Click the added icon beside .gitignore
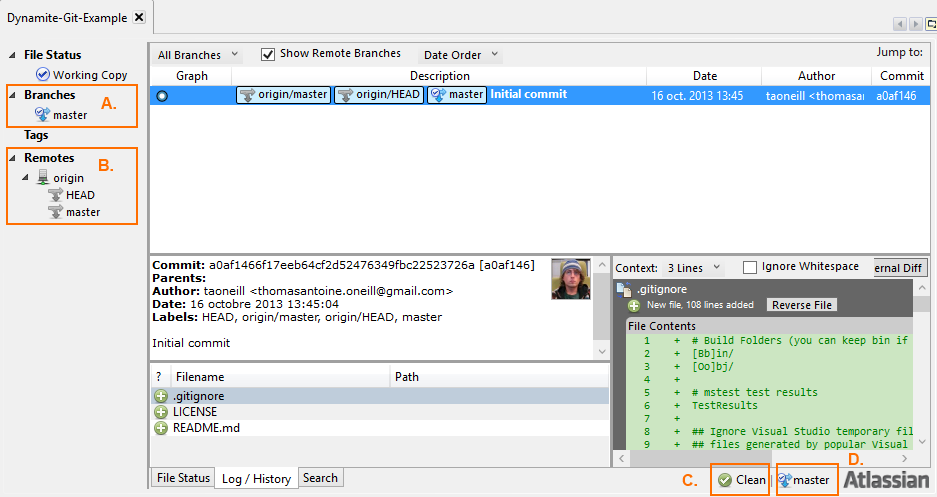 pos(161,396)
